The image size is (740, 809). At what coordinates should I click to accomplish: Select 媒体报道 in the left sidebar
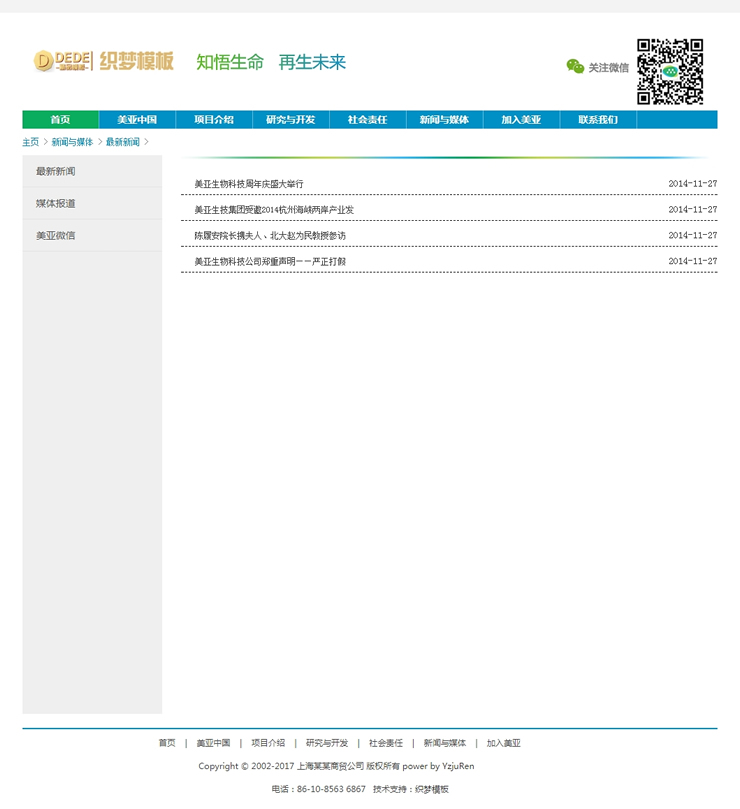tap(56, 203)
